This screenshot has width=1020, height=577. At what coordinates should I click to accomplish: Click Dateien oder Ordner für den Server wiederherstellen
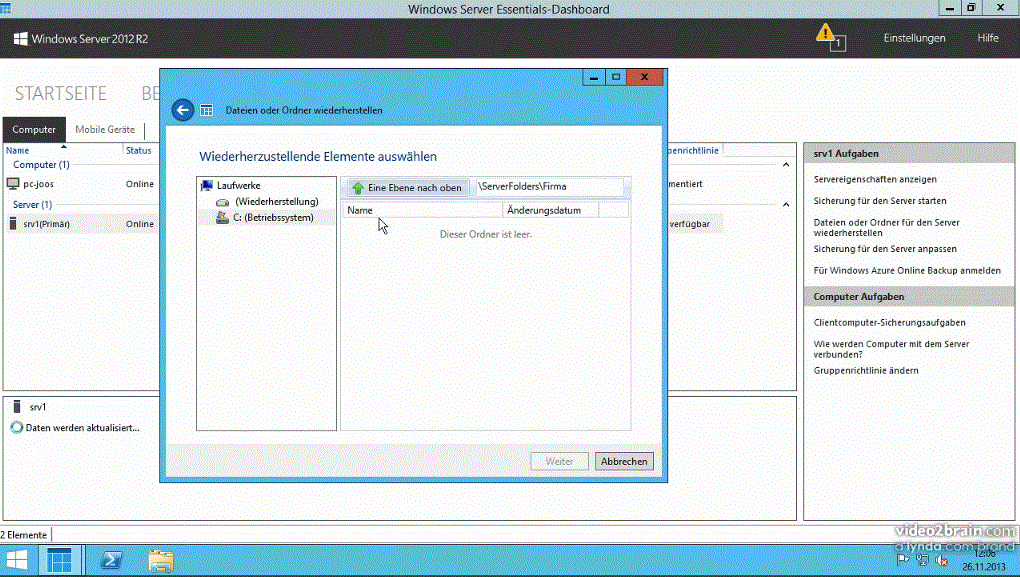click(x=886, y=228)
